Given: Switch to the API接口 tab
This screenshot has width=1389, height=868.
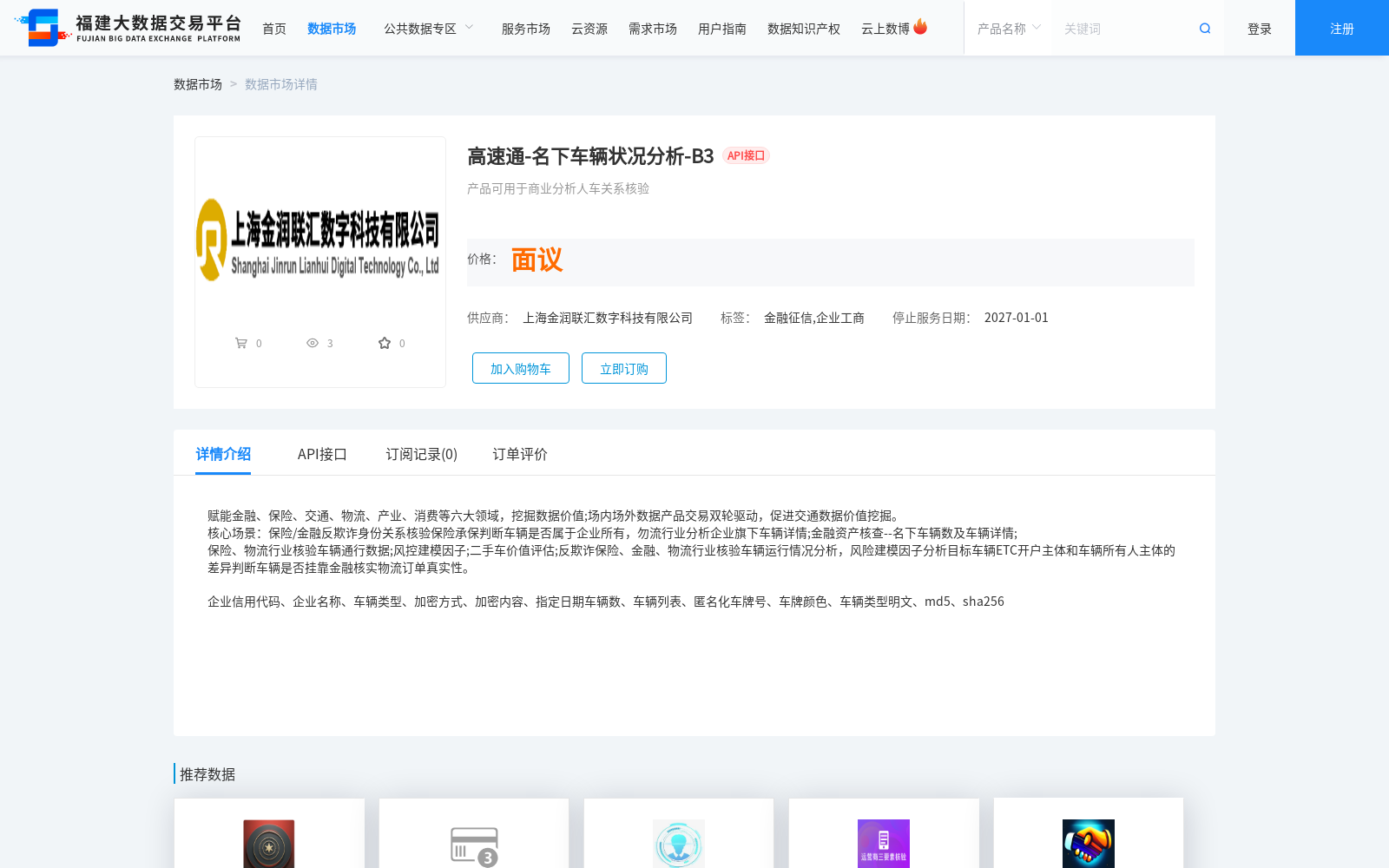Looking at the screenshot, I should click(x=322, y=454).
